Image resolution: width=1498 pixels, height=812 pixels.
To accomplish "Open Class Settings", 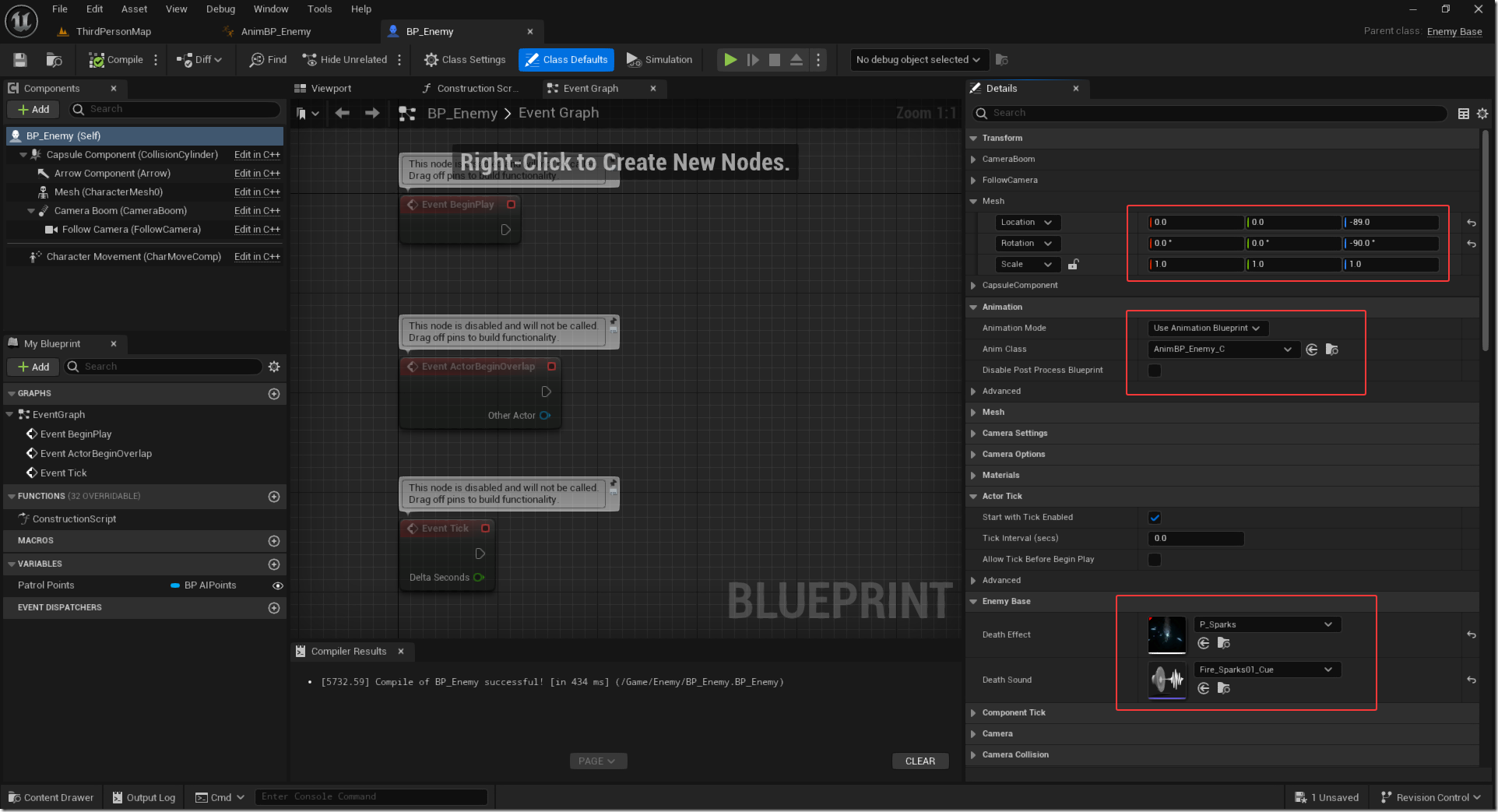I will pyautogui.click(x=465, y=60).
